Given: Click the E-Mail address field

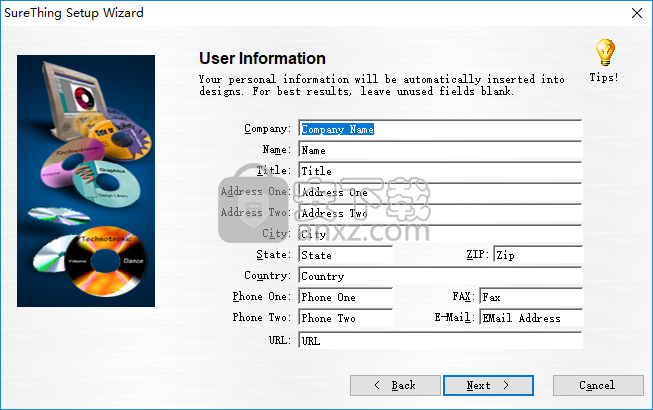Looking at the screenshot, I should (x=531, y=318).
